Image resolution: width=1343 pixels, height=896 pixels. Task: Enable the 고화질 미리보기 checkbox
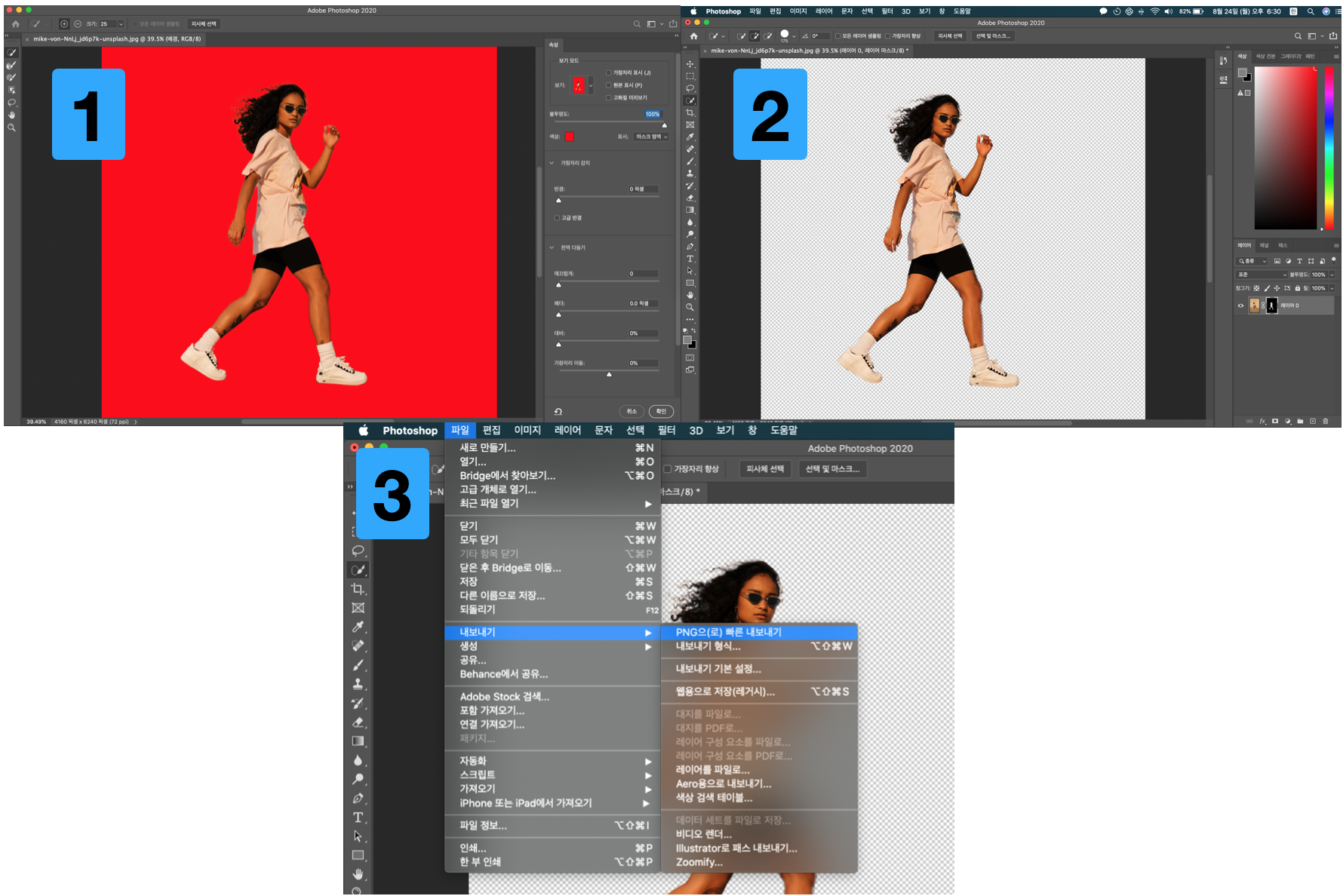(x=609, y=97)
